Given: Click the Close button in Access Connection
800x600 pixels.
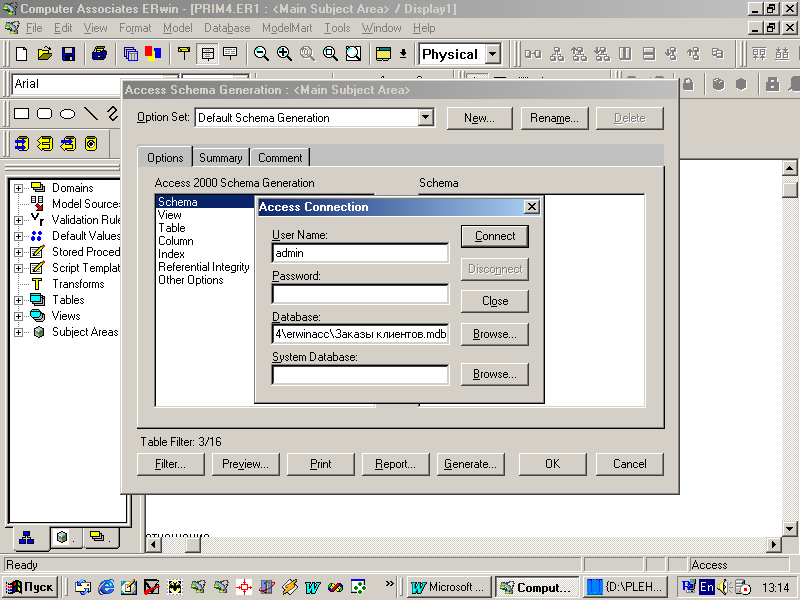Looking at the screenshot, I should [495, 301].
